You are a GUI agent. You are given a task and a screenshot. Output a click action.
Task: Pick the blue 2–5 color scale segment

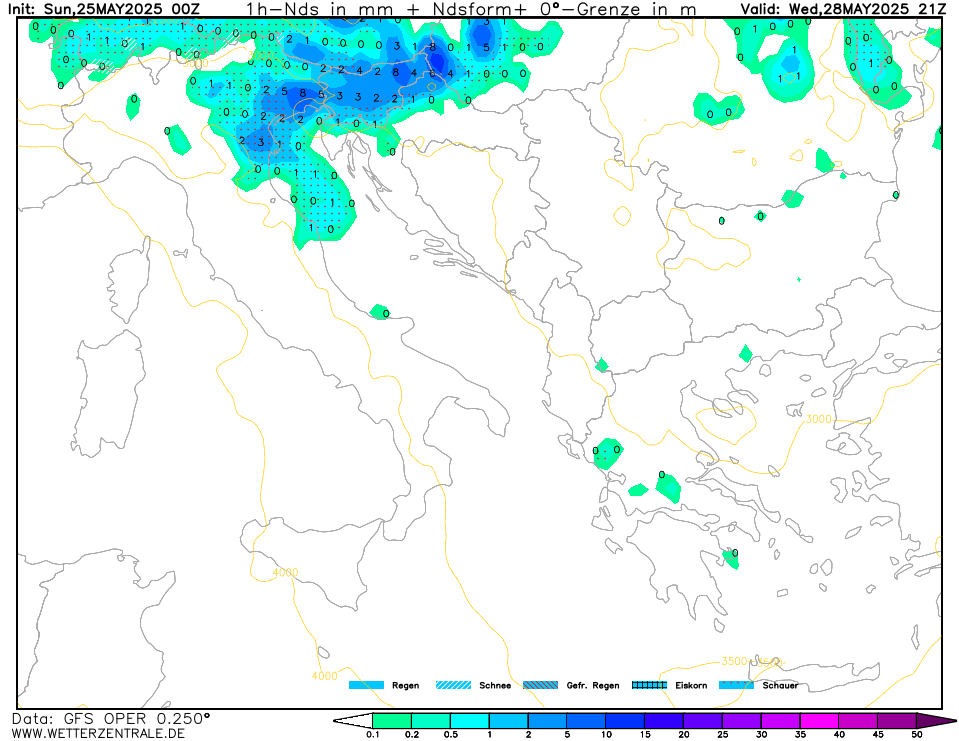tap(547, 721)
